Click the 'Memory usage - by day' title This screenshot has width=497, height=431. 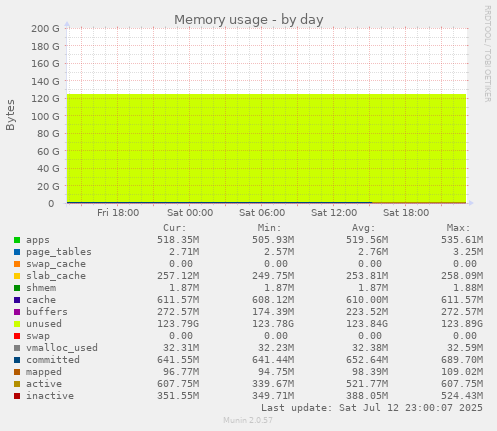pos(249,20)
